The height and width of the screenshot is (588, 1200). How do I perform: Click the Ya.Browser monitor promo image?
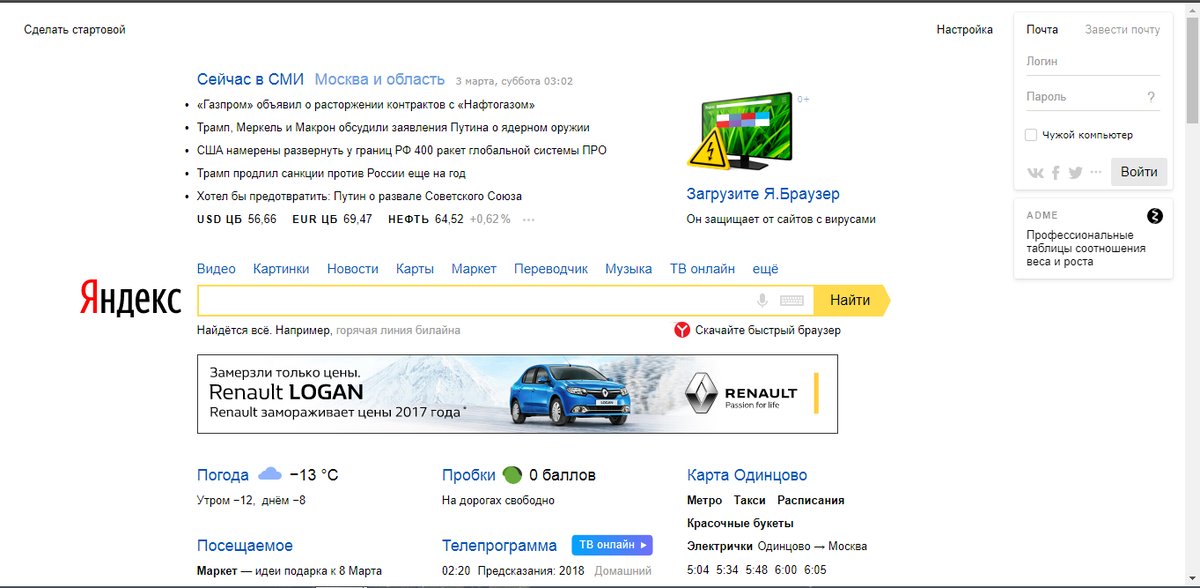tap(742, 133)
